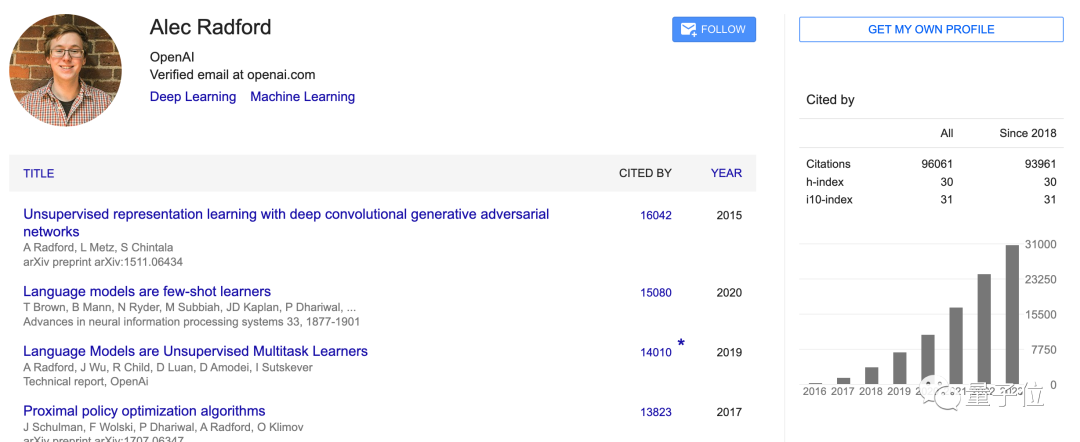Click Alec Radford's profile photo

coord(66,70)
